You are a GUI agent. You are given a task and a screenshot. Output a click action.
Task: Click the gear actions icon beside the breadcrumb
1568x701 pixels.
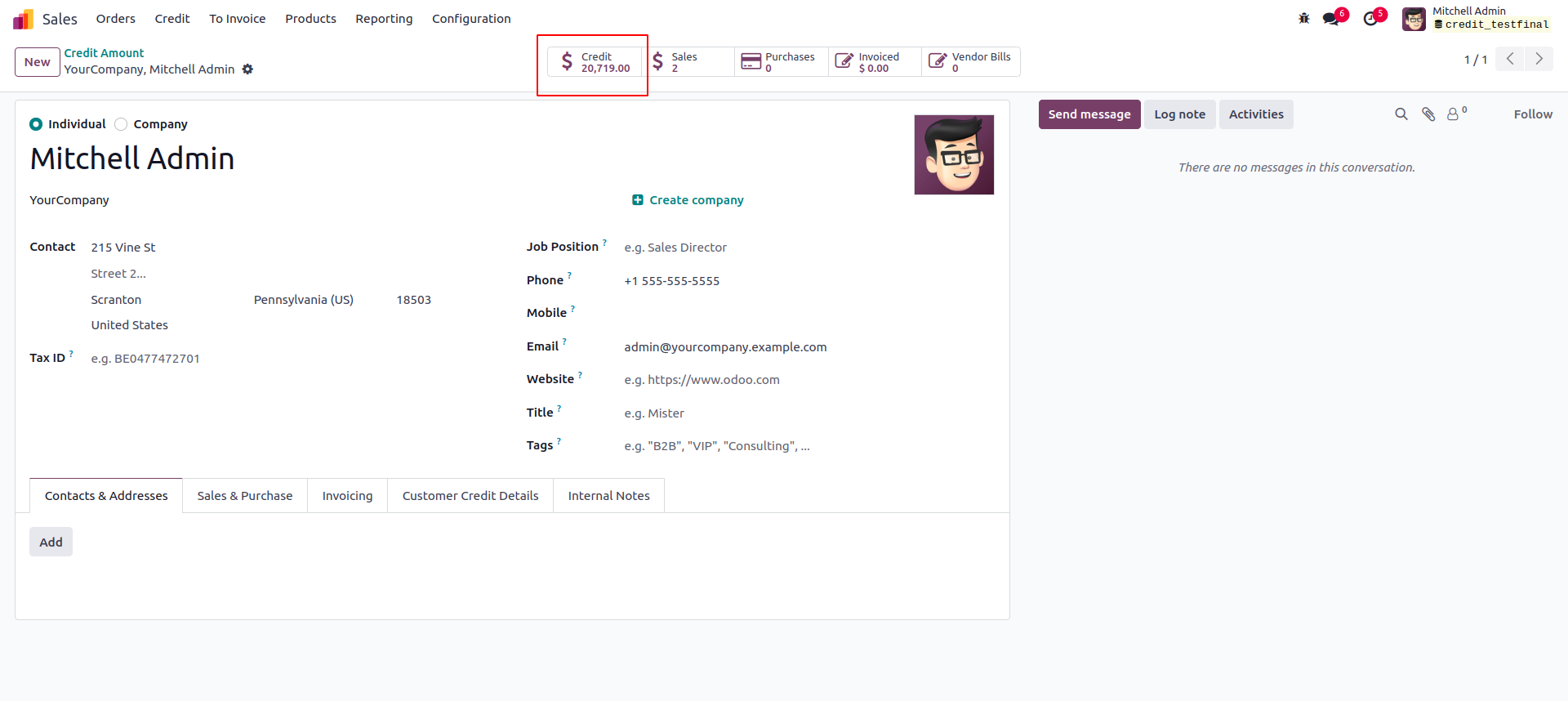click(247, 69)
